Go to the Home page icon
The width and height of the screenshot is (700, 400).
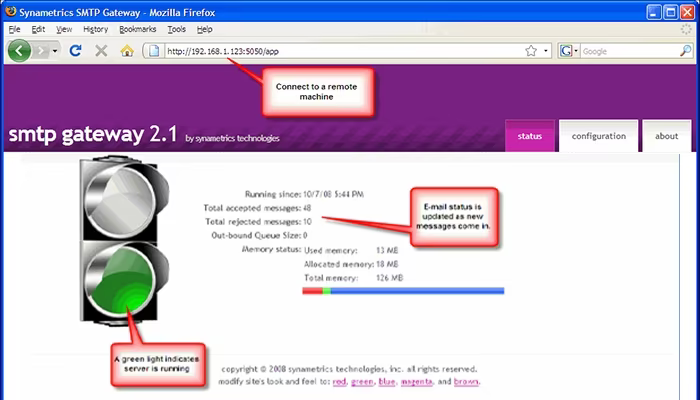pyautogui.click(x=127, y=51)
